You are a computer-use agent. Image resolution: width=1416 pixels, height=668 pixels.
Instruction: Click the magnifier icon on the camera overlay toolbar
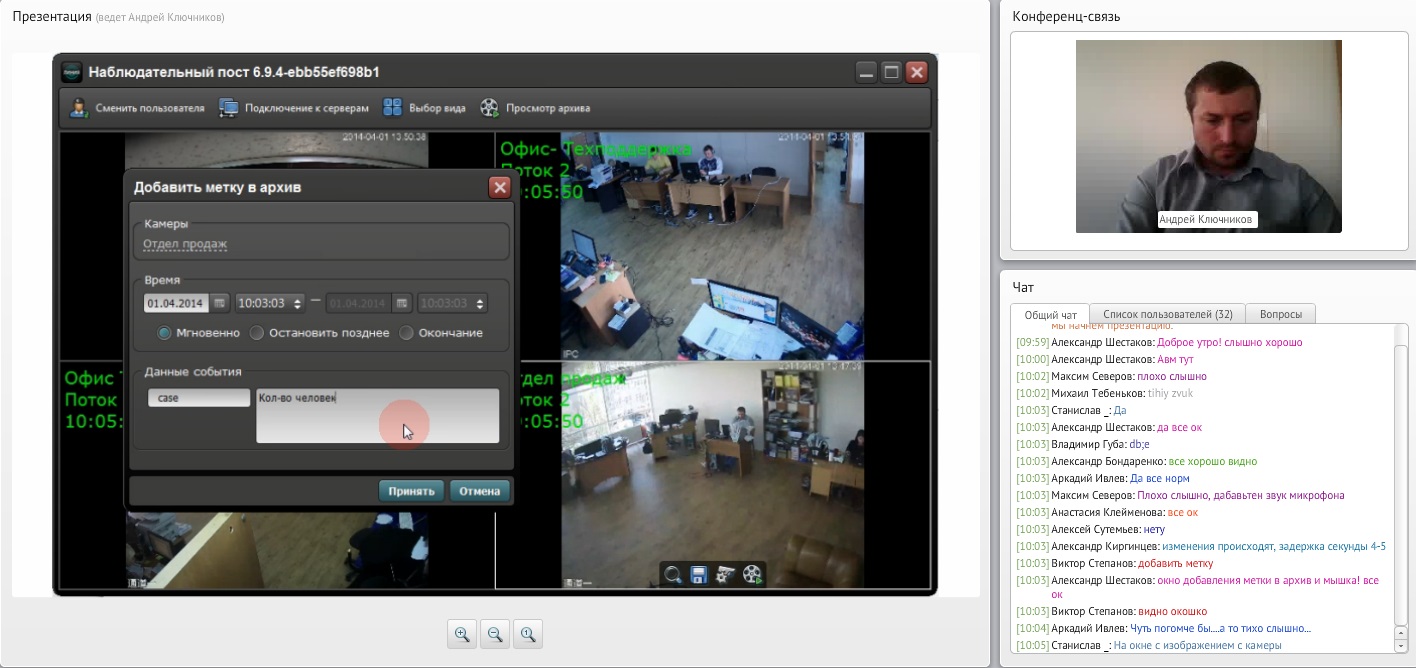674,575
